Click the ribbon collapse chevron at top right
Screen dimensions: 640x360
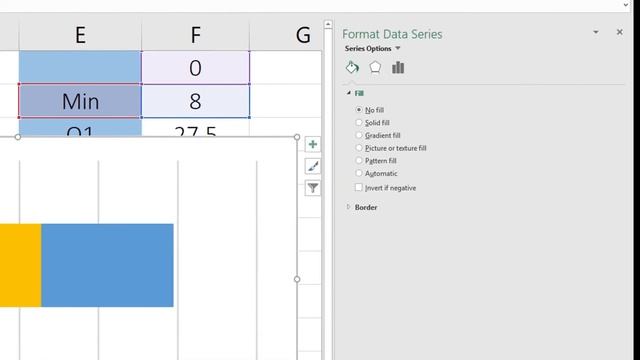pos(626,5)
